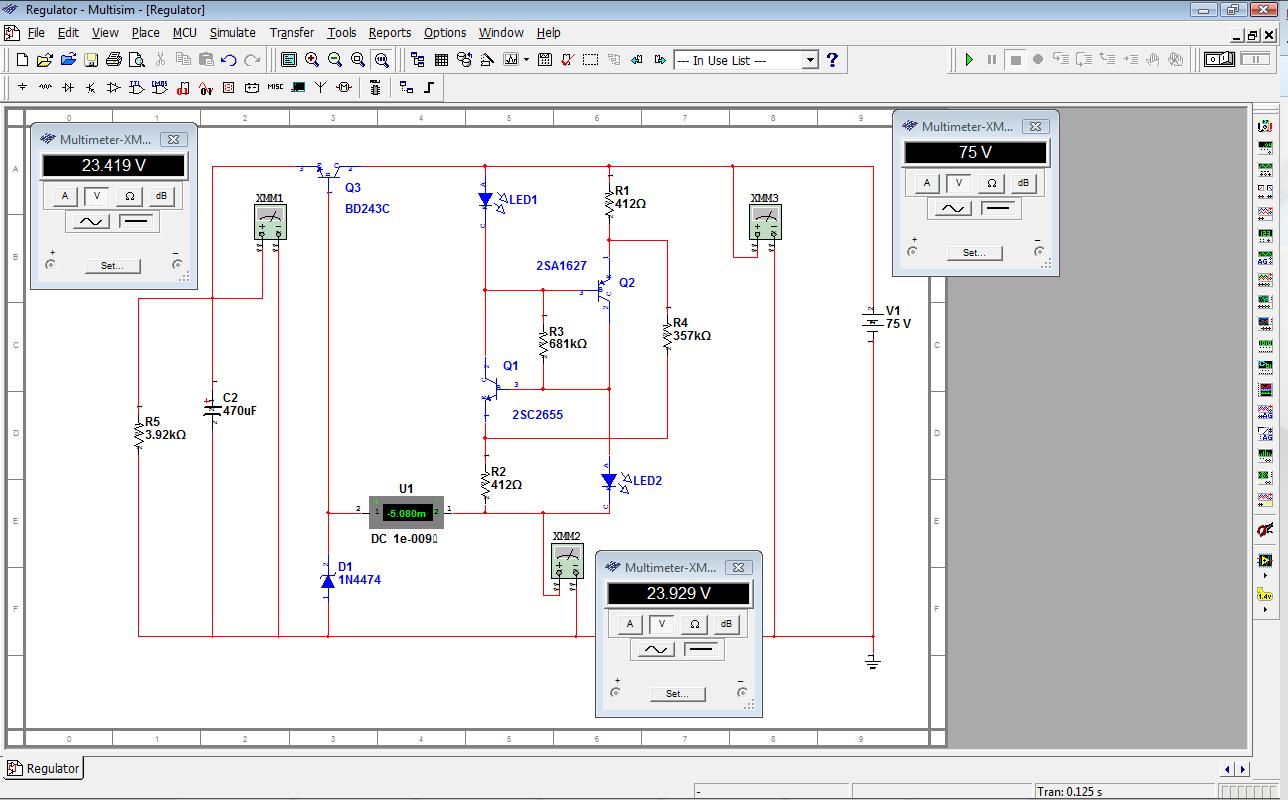
Task: Select the measurement probe 1.4v icon
Action: 1265,594
